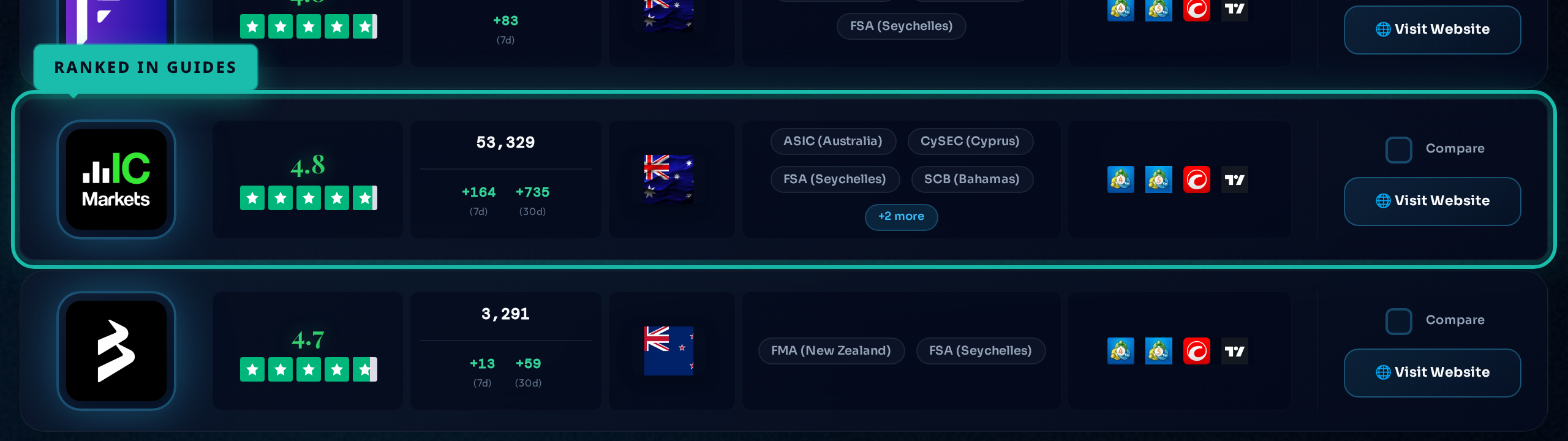Click the cTrader icon in the IC Markets row
Viewport: 1568px width, 441px height.
(x=1196, y=179)
